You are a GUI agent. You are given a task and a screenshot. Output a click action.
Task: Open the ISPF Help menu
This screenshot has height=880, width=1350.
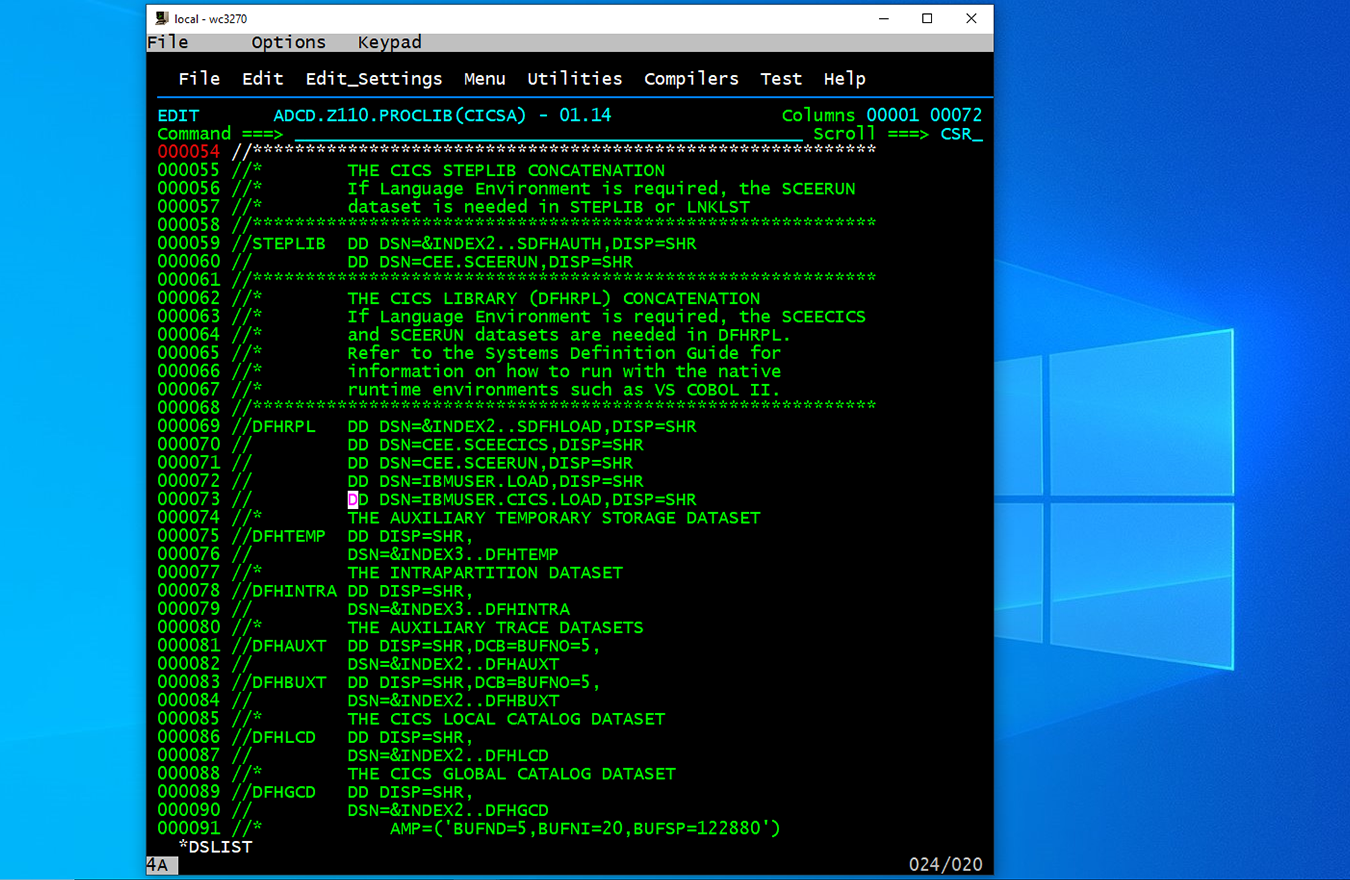point(844,79)
